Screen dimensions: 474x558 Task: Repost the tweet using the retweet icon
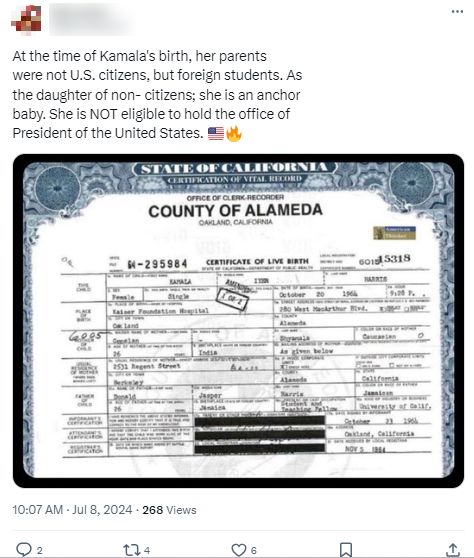pyautogui.click(x=131, y=550)
